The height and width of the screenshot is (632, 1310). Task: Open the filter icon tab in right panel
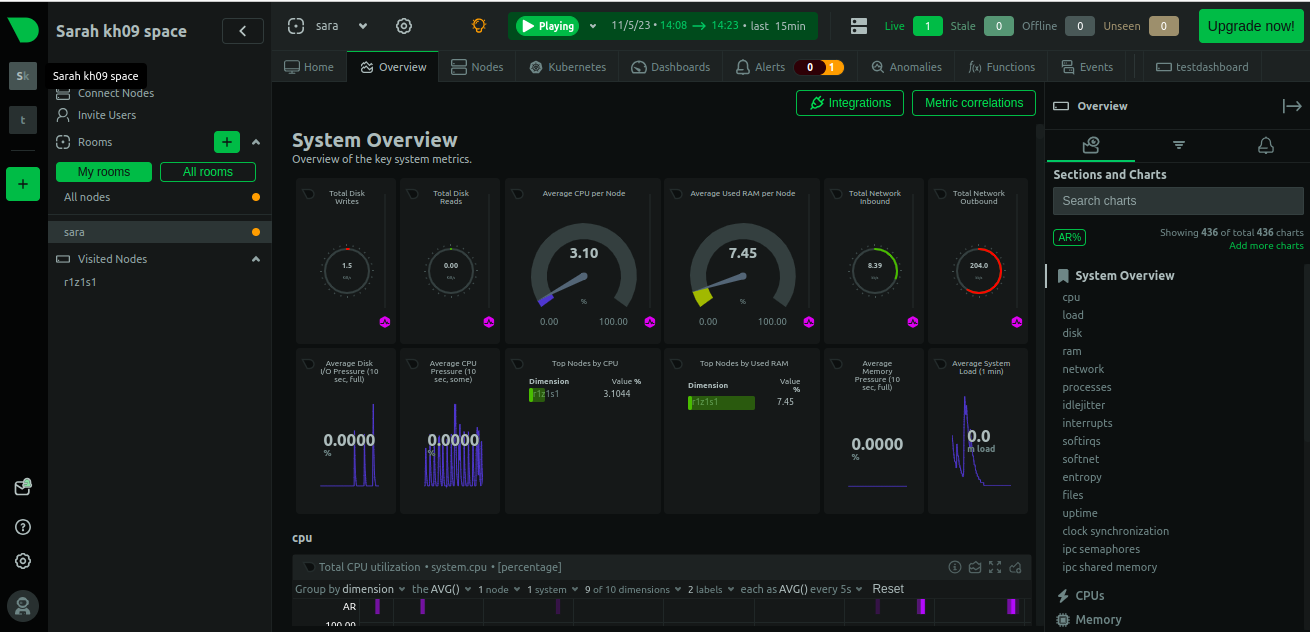(1179, 146)
